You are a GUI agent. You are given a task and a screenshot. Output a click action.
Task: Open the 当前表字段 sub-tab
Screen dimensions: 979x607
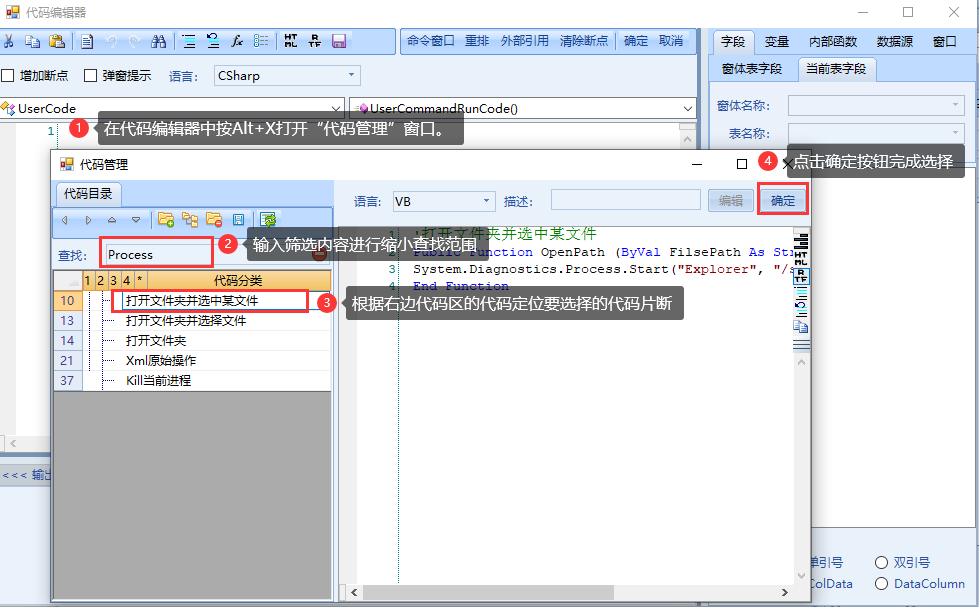click(x=836, y=69)
